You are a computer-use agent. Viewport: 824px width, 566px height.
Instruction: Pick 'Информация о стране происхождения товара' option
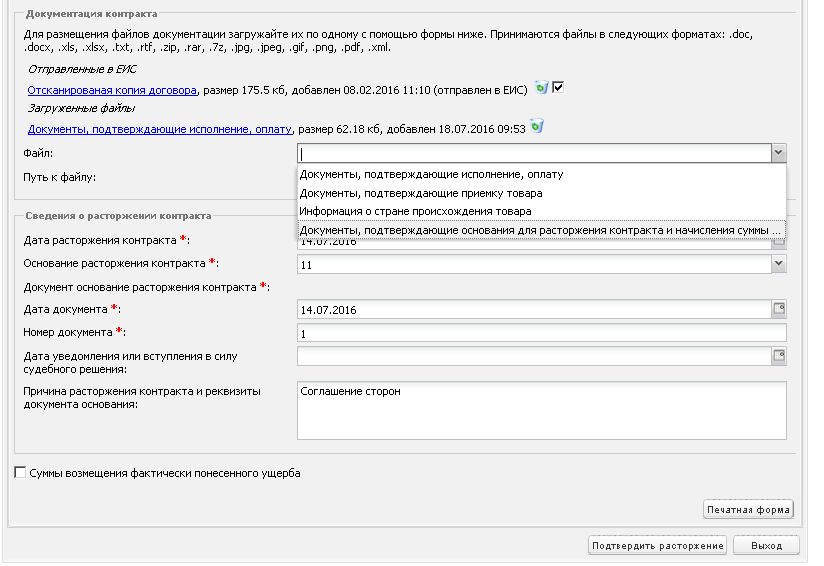click(541, 211)
